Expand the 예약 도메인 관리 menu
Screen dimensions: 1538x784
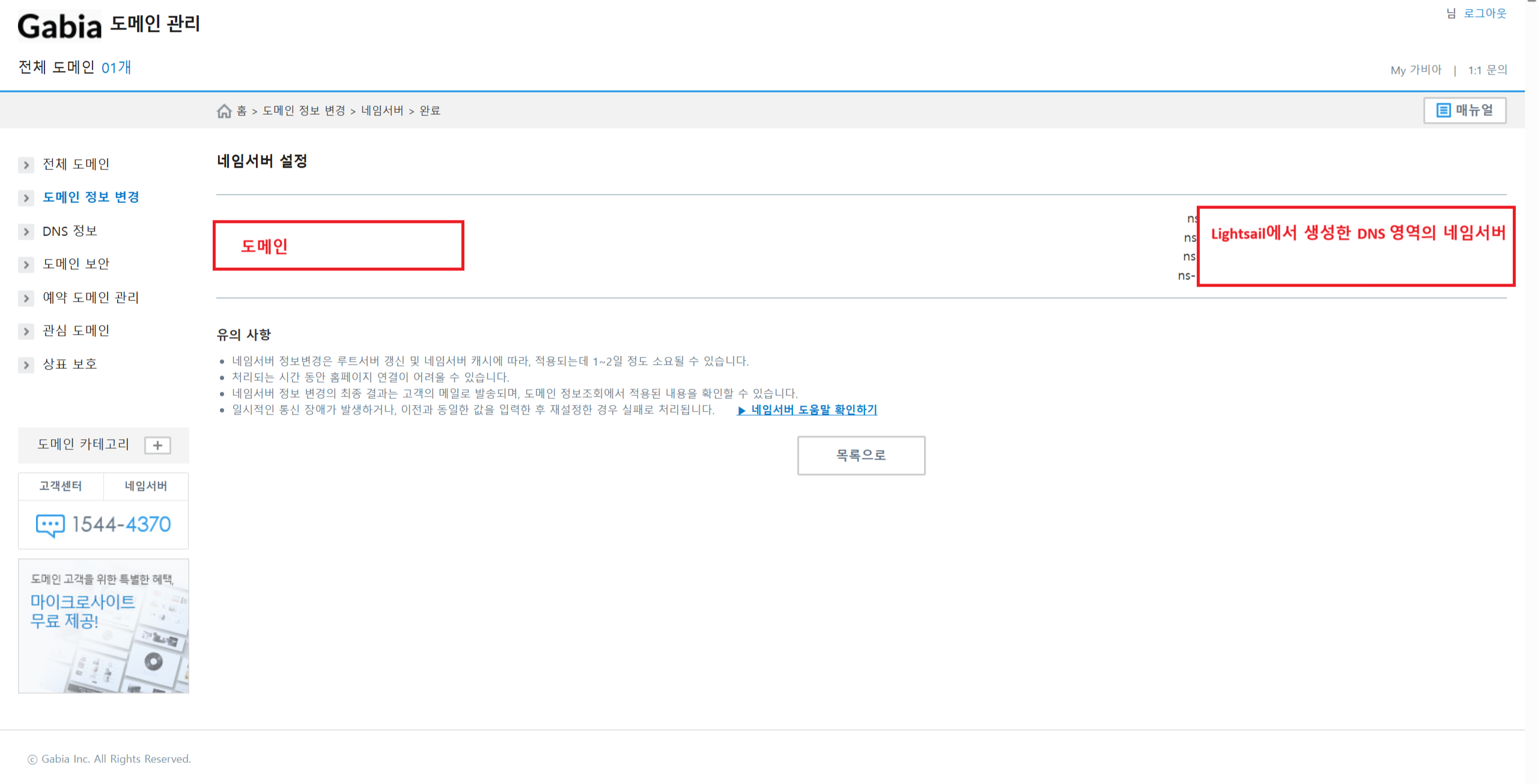(x=90, y=298)
